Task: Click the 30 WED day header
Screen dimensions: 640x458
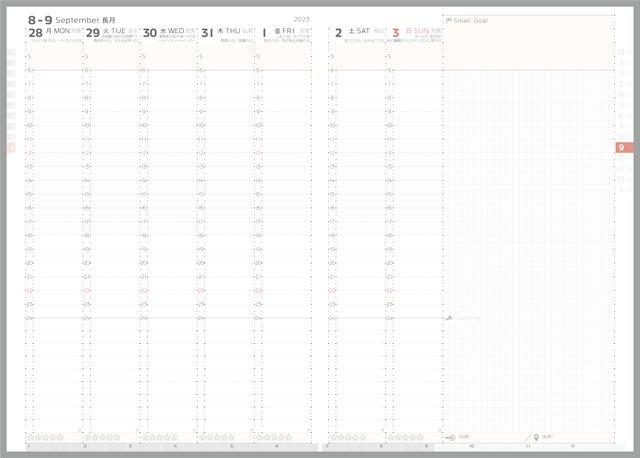Action: click(x=164, y=32)
